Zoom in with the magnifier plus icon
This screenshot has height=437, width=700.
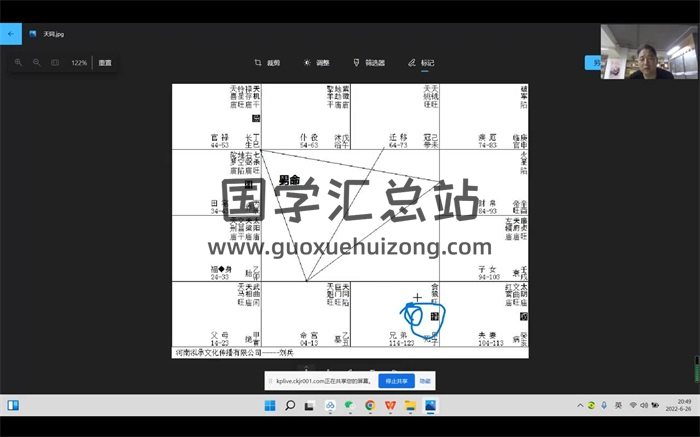(x=18, y=62)
